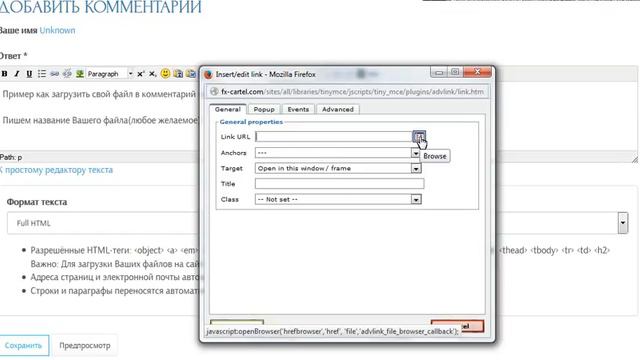Click the globe icon in dialog address bar
This screenshot has height=360, width=640.
[214, 92]
